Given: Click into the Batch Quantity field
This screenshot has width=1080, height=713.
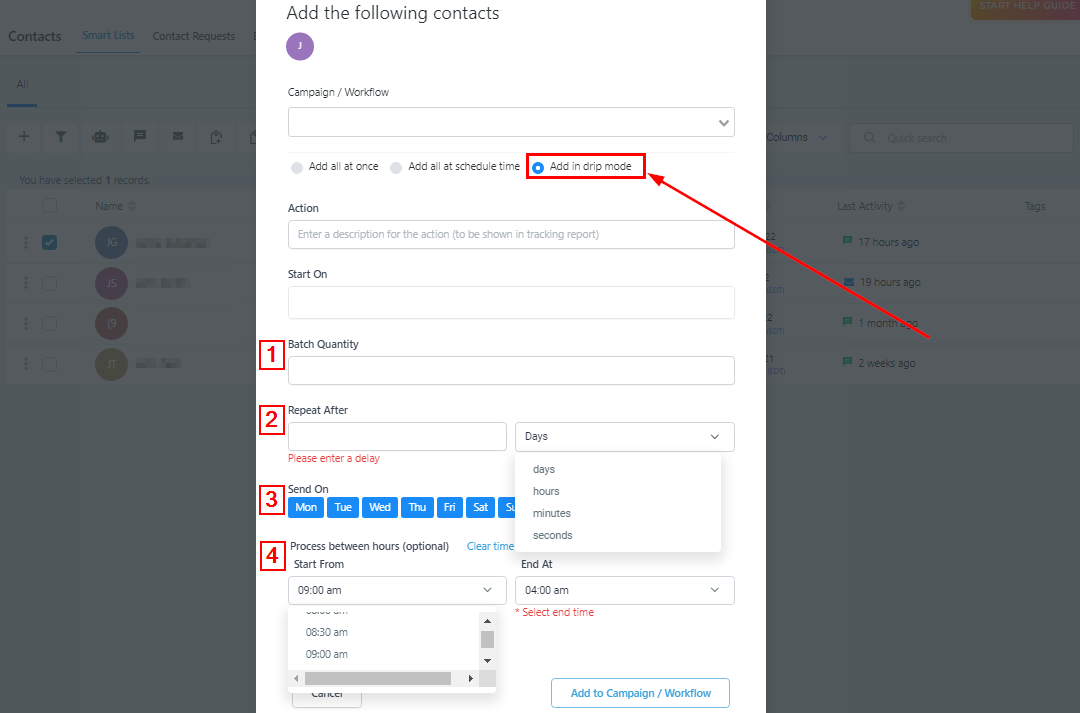Looking at the screenshot, I should (x=511, y=370).
